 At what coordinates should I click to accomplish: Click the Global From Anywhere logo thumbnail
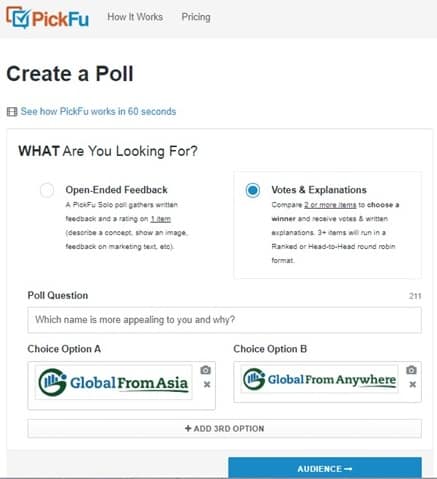point(319,379)
